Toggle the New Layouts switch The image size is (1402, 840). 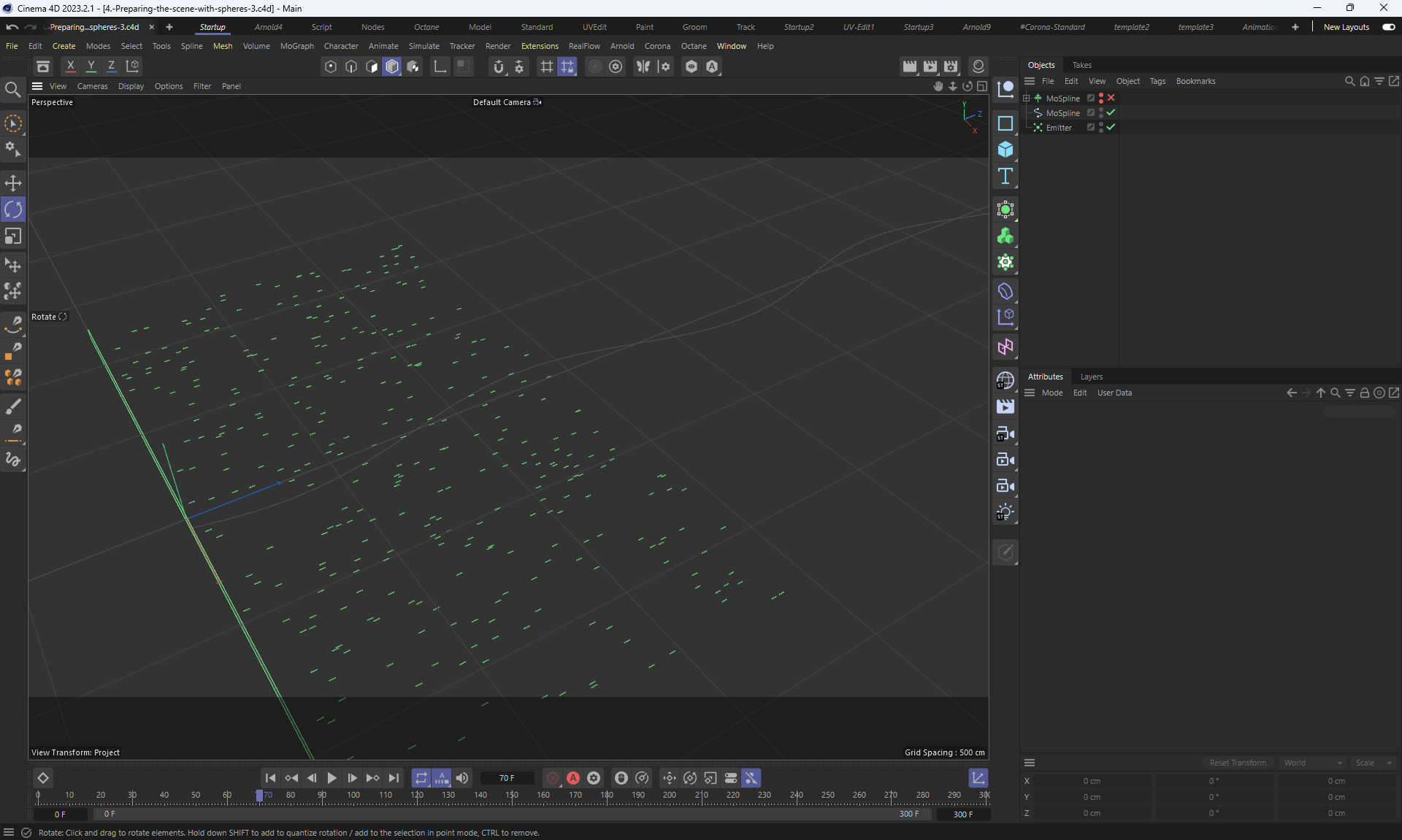click(x=1388, y=27)
